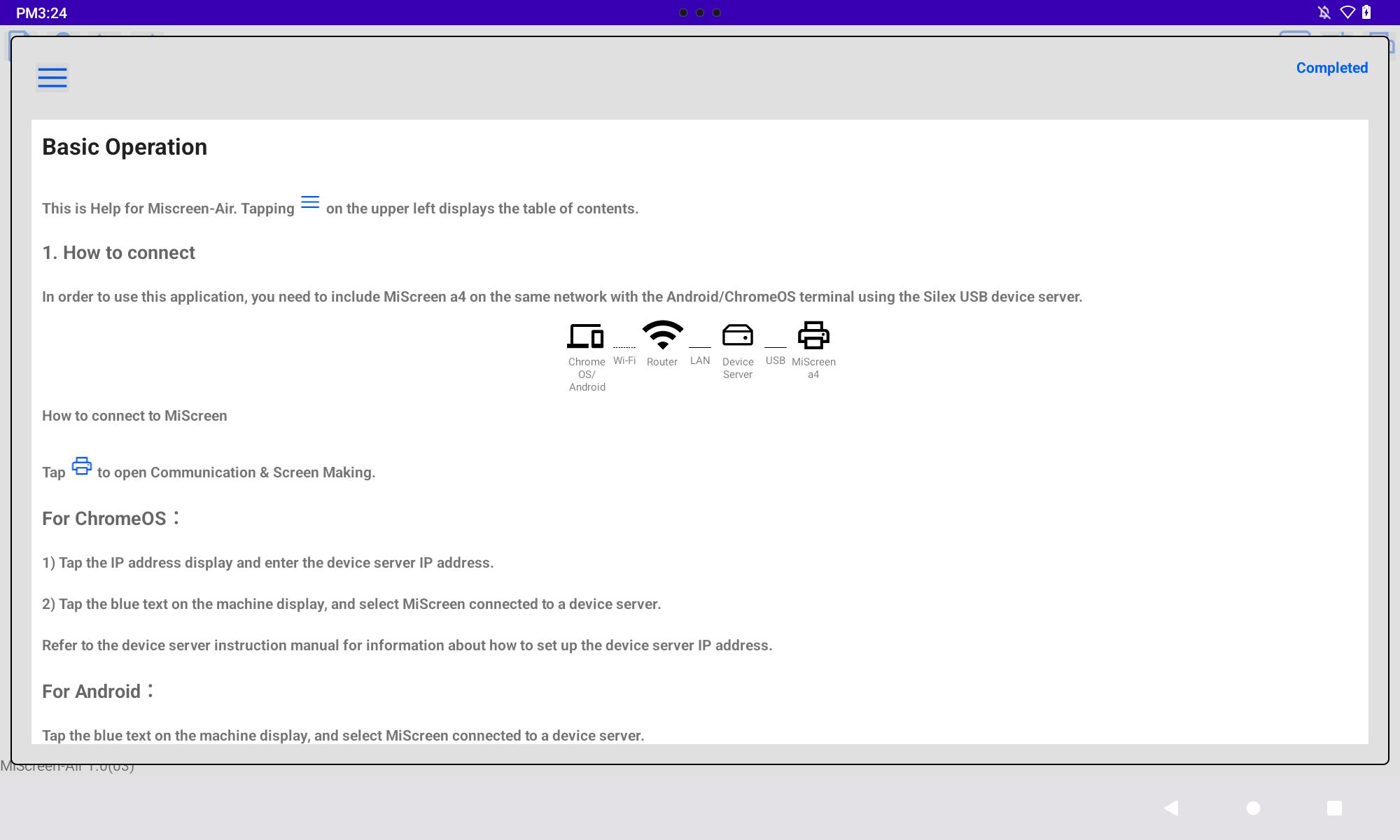The width and height of the screenshot is (1400, 840).
Task: Click 'How to connect to MiScreen' text
Action: 134,416
